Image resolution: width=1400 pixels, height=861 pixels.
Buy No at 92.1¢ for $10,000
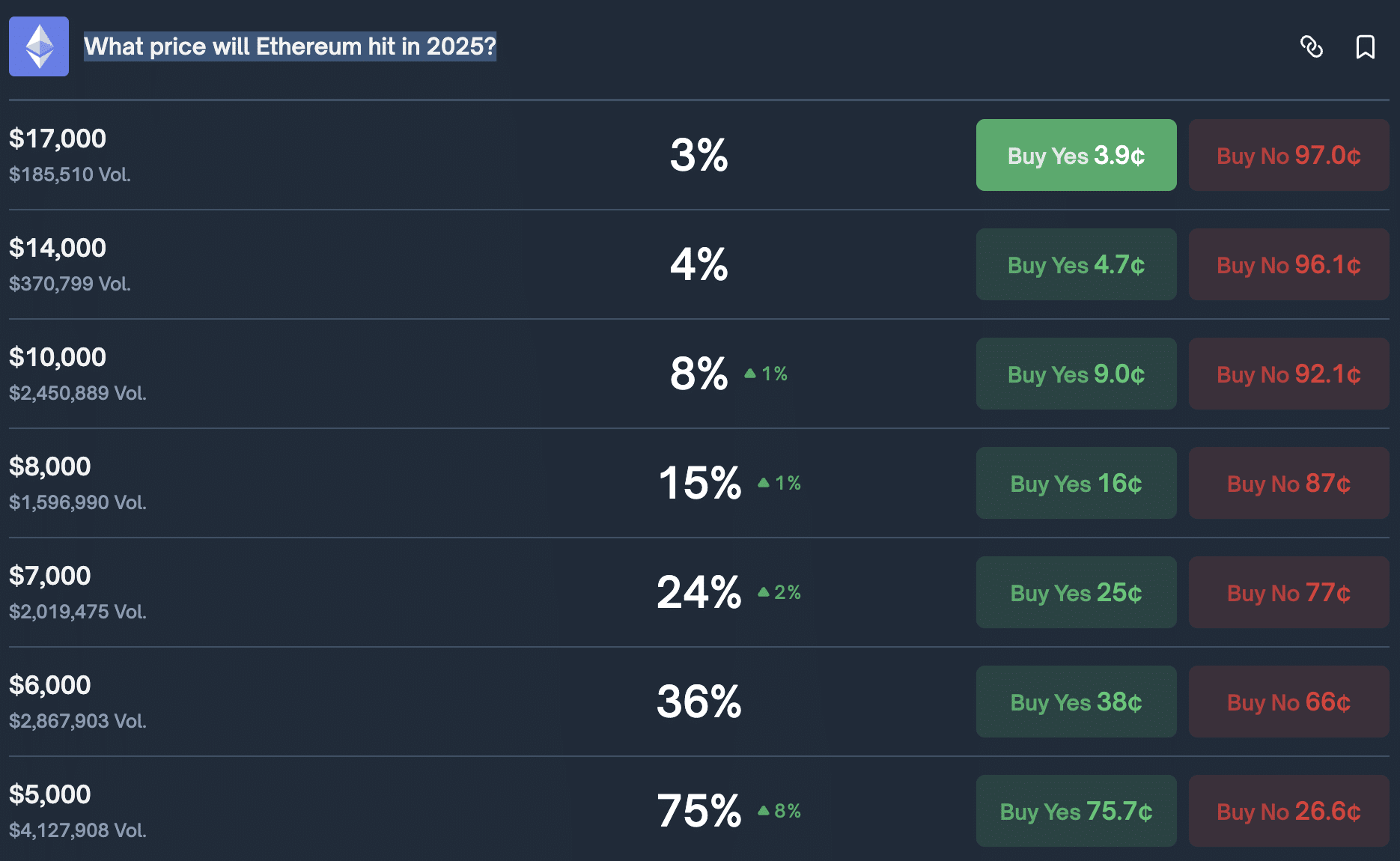pos(1288,374)
